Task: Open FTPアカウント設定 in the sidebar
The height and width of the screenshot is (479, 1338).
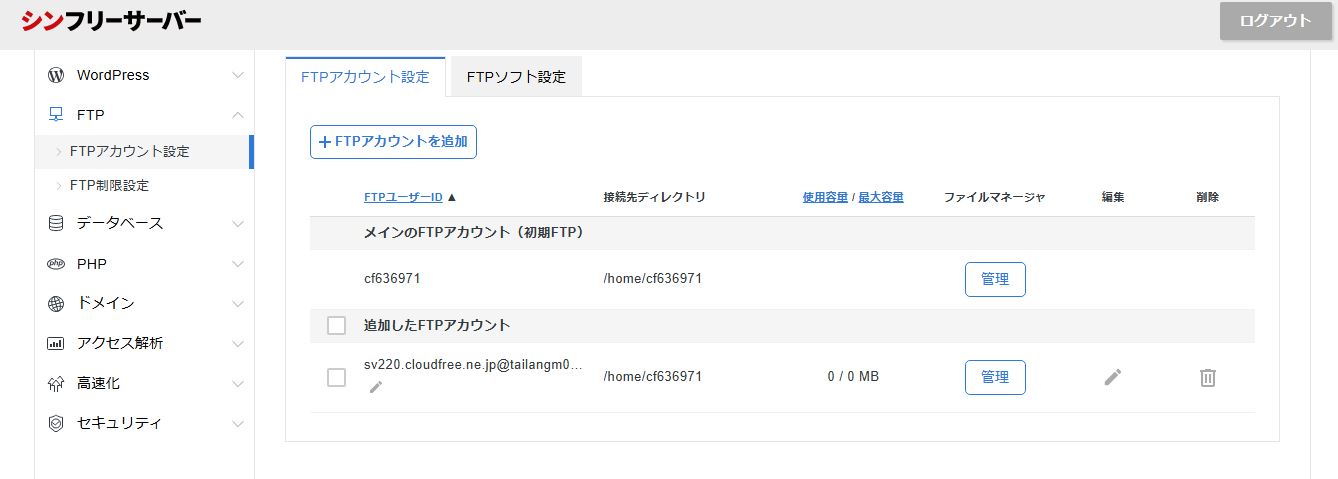Action: point(130,152)
